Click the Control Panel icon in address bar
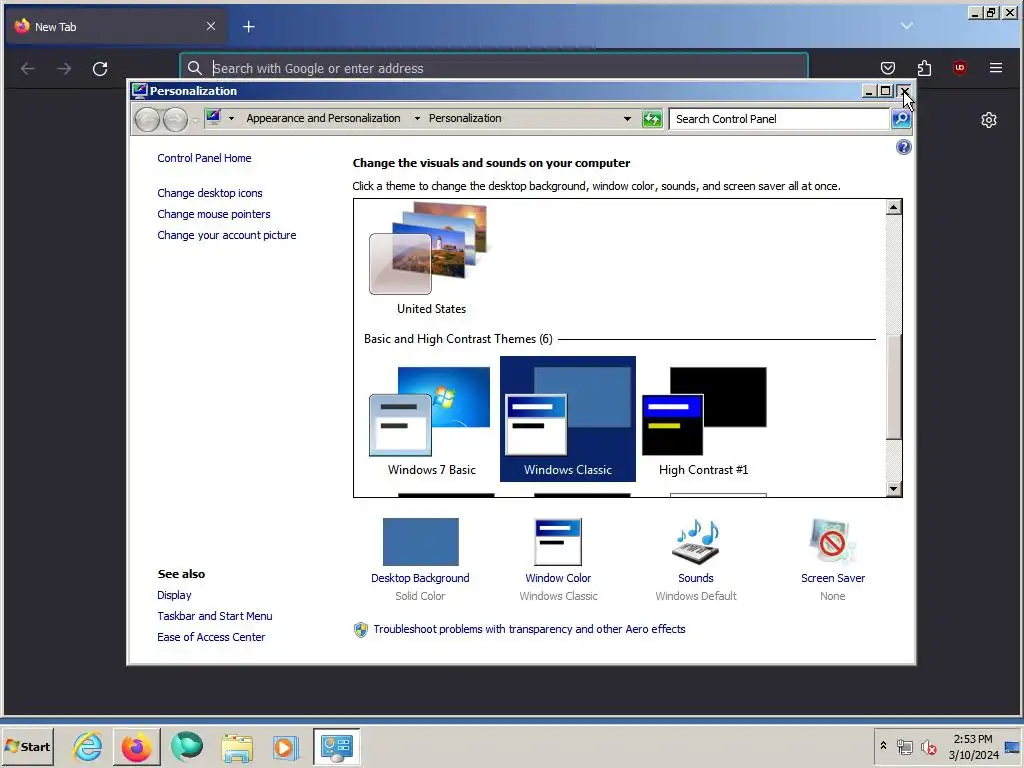This screenshot has height=768, width=1024. 213,118
